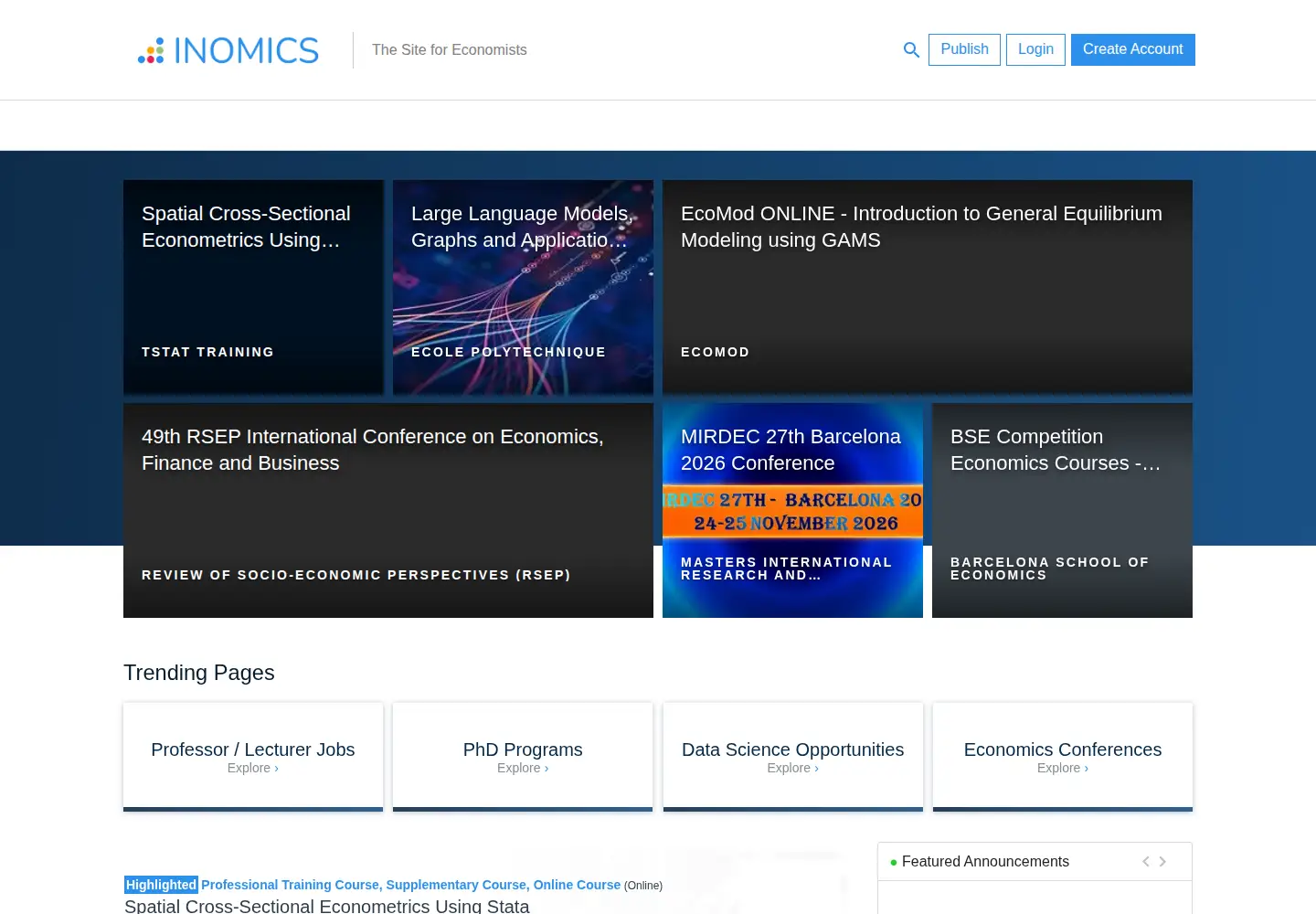Open Spatial Cross-Sectional Econometrics card by TStat Training

pyautogui.click(x=253, y=287)
